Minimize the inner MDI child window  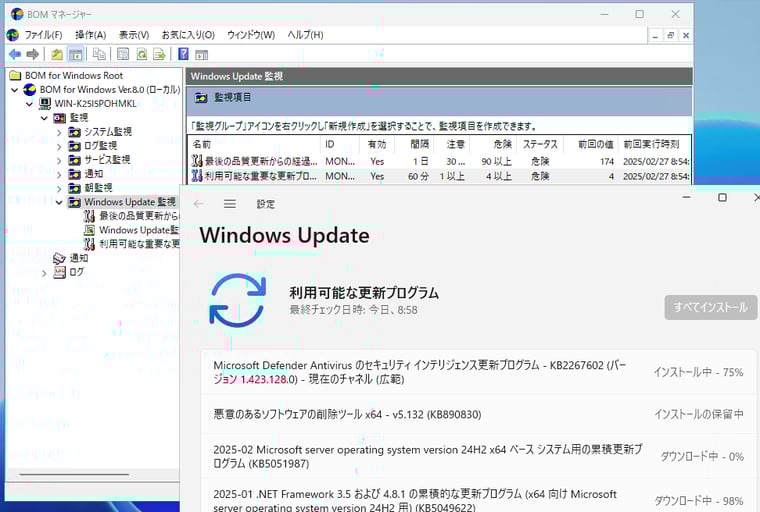pos(655,35)
